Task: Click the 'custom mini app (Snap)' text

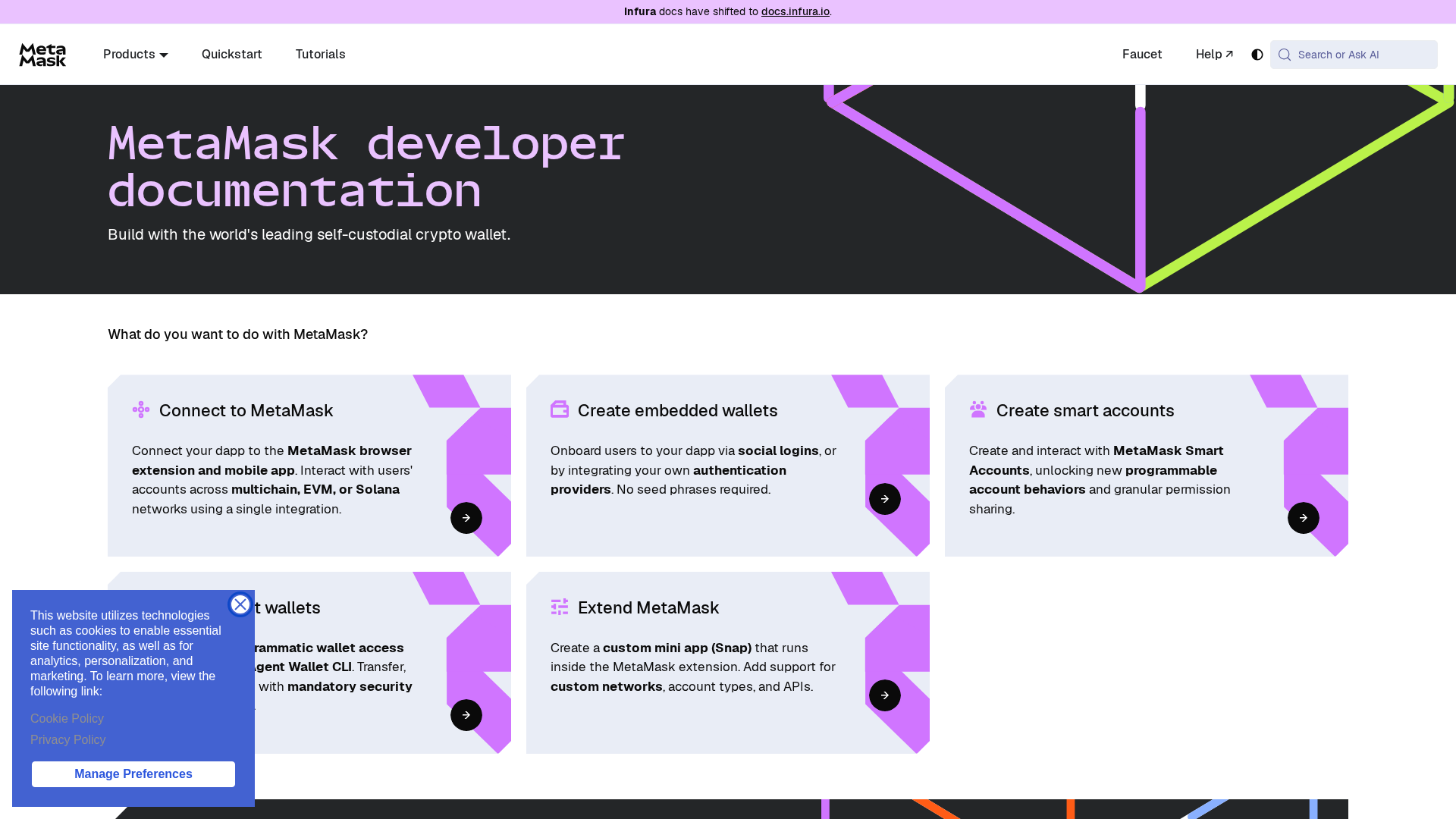Action: click(677, 648)
